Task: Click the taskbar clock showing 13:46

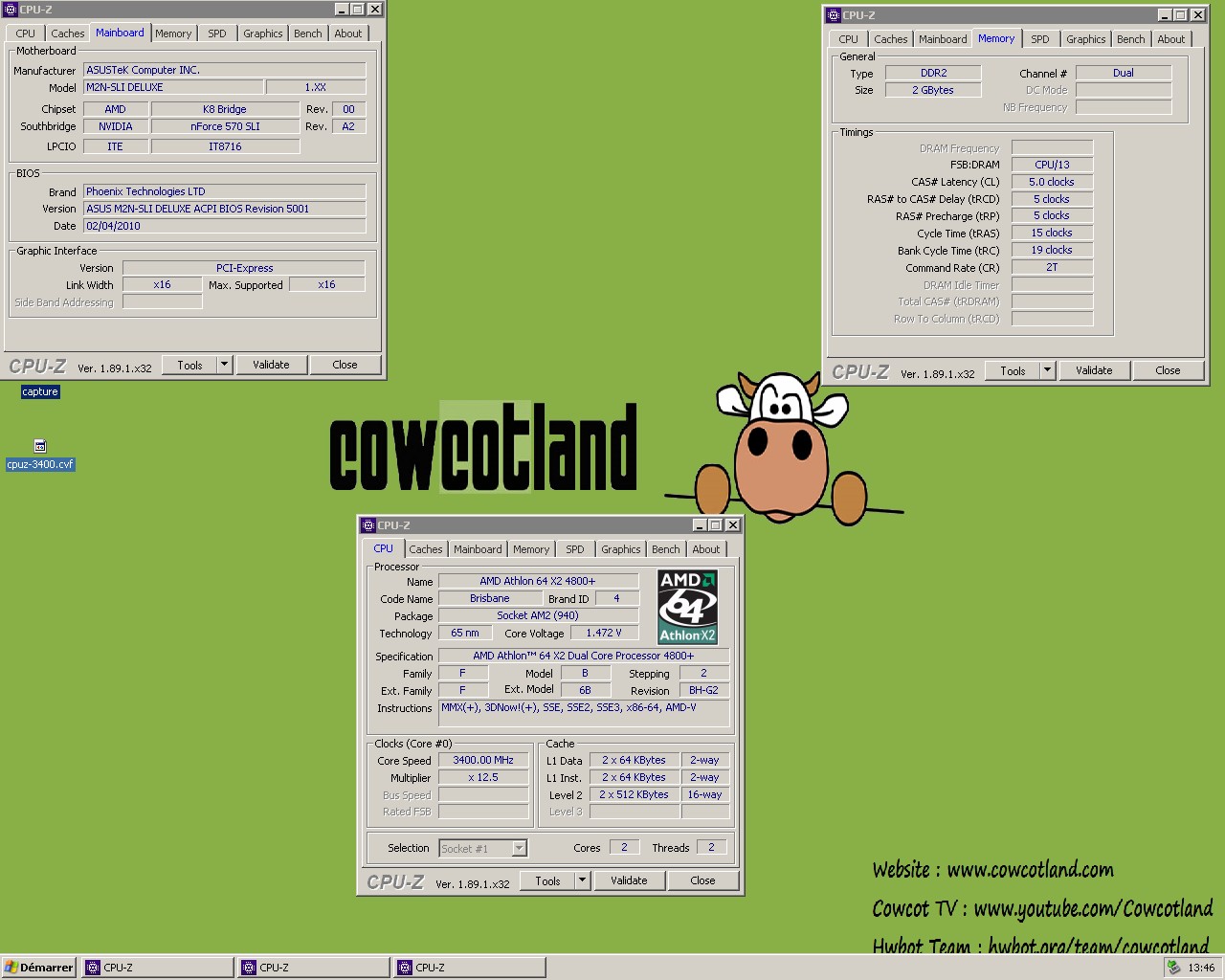Action: coord(1201,968)
